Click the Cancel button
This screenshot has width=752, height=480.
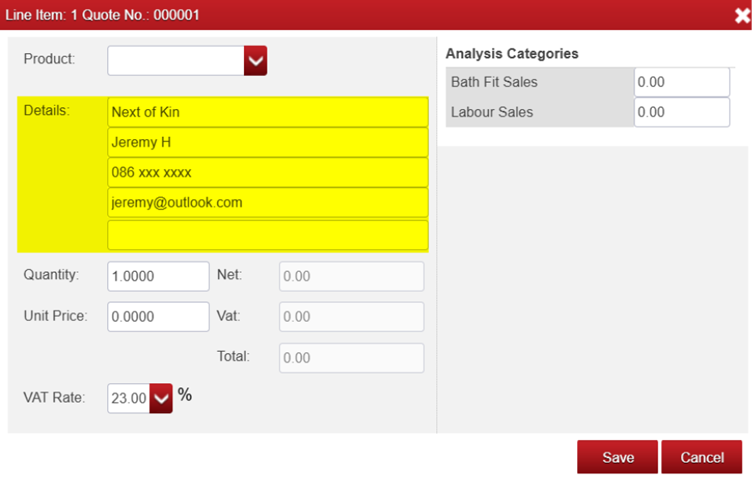(x=702, y=457)
